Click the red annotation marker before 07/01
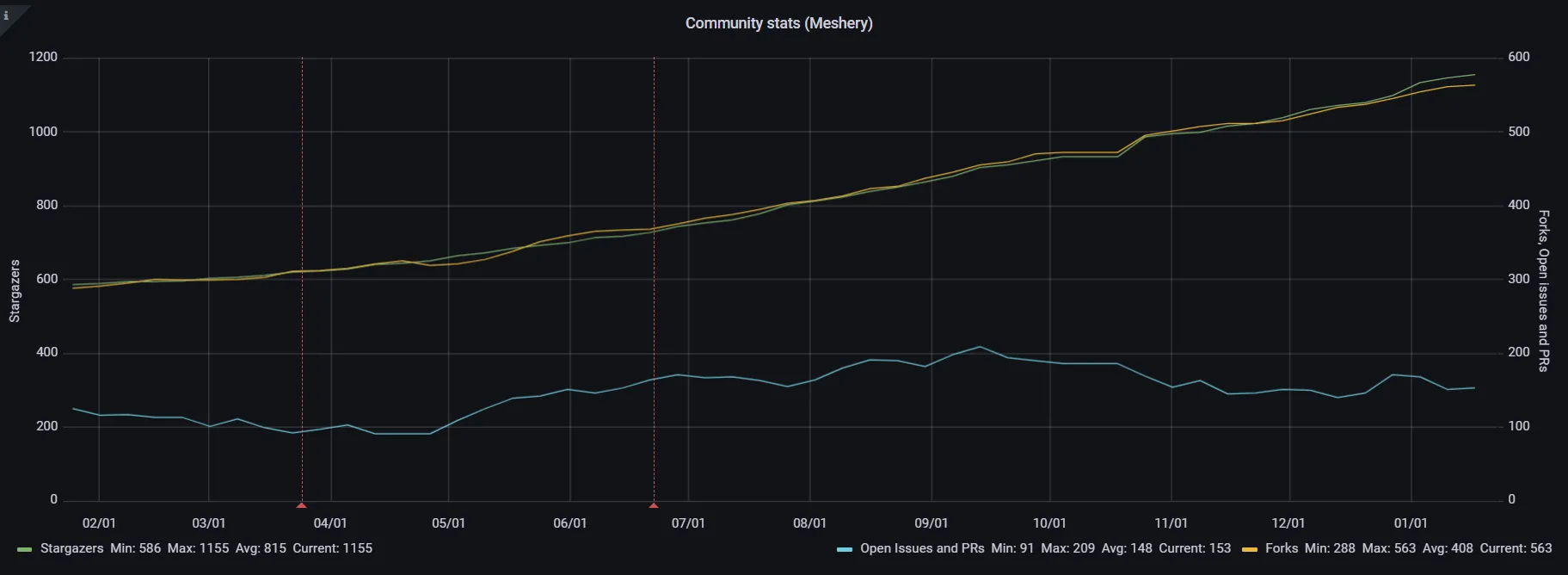This screenshot has height=575, width=1568. [x=654, y=505]
